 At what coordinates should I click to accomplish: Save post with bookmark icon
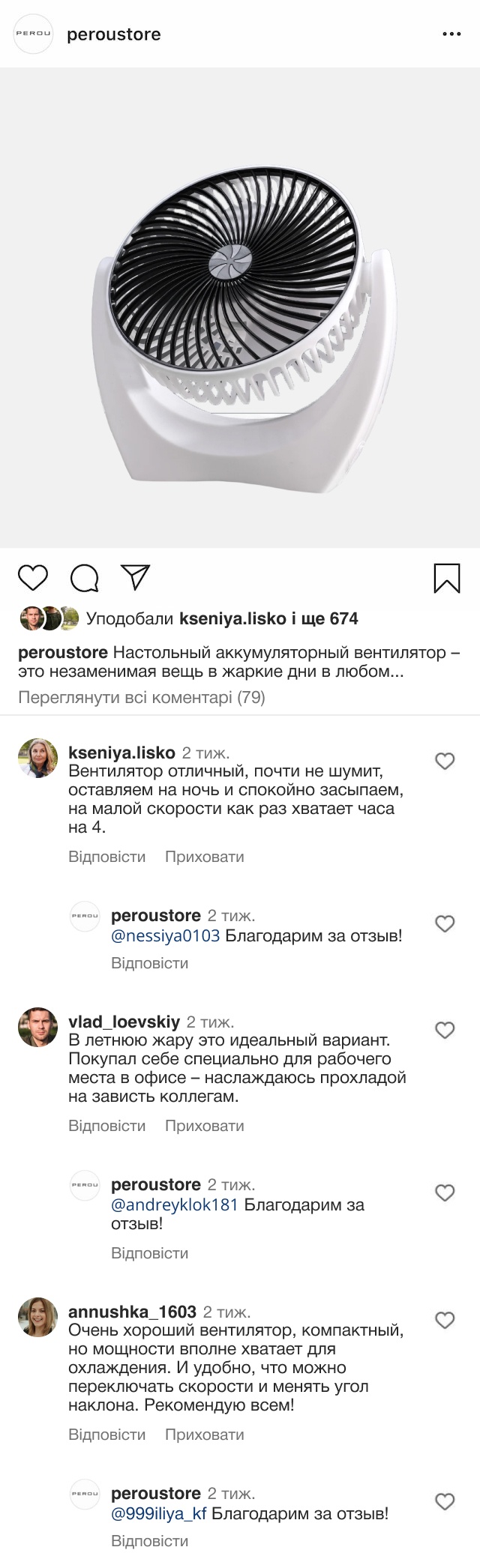(x=447, y=578)
